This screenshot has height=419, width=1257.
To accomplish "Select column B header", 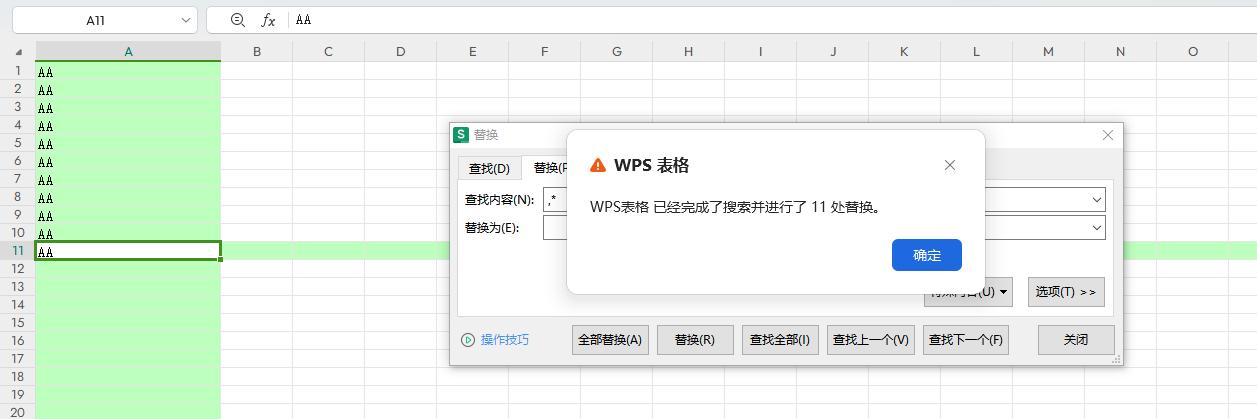I will [257, 52].
